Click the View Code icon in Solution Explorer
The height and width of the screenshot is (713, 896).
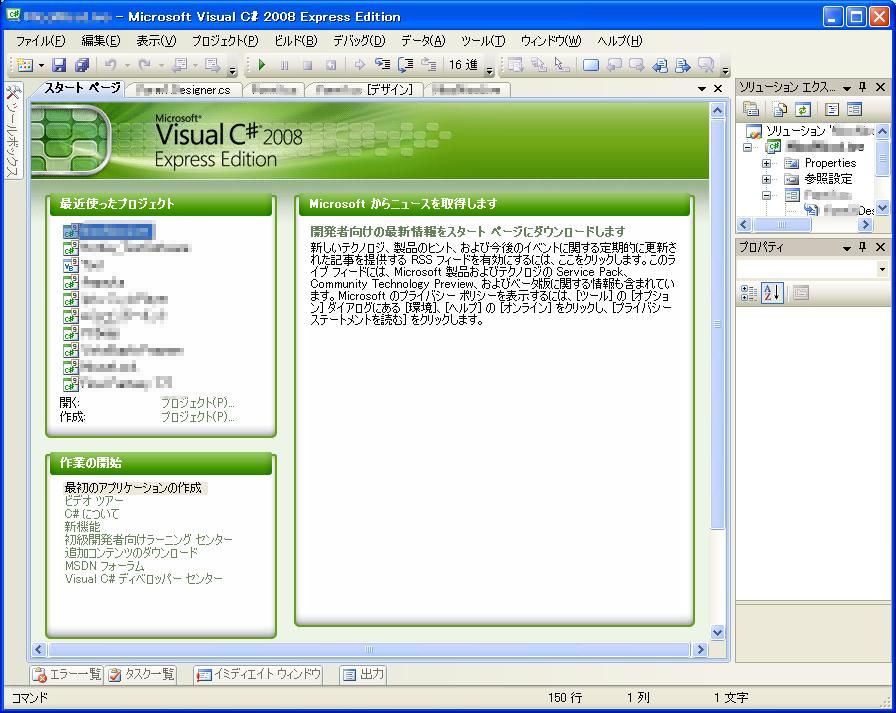[x=832, y=109]
